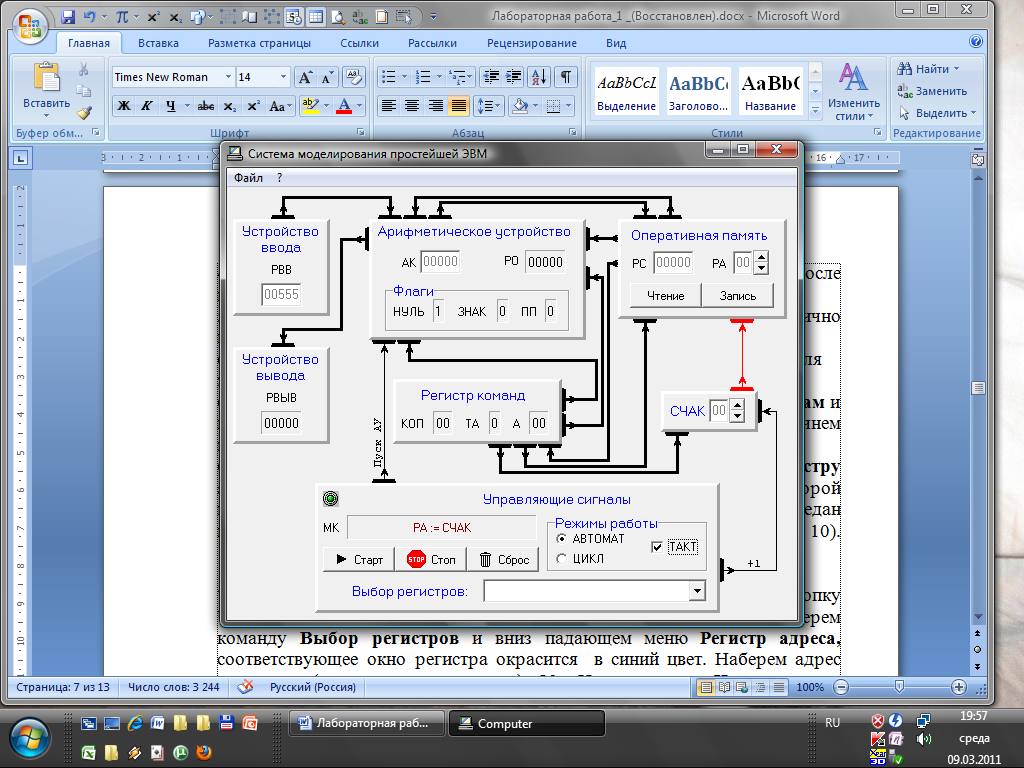Open the Выбор регистров dropdown
1024x768 pixels.
click(697, 591)
